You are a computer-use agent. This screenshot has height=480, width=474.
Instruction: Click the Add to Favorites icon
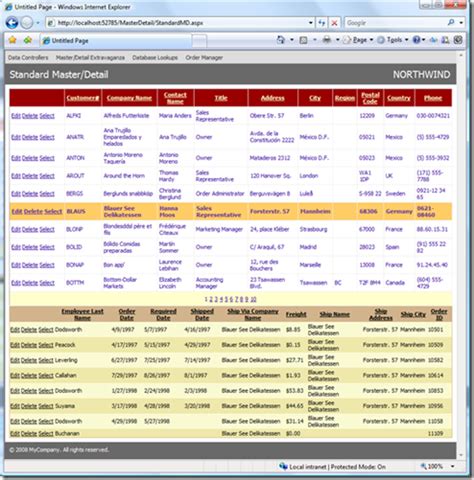pyautogui.click(x=28, y=40)
